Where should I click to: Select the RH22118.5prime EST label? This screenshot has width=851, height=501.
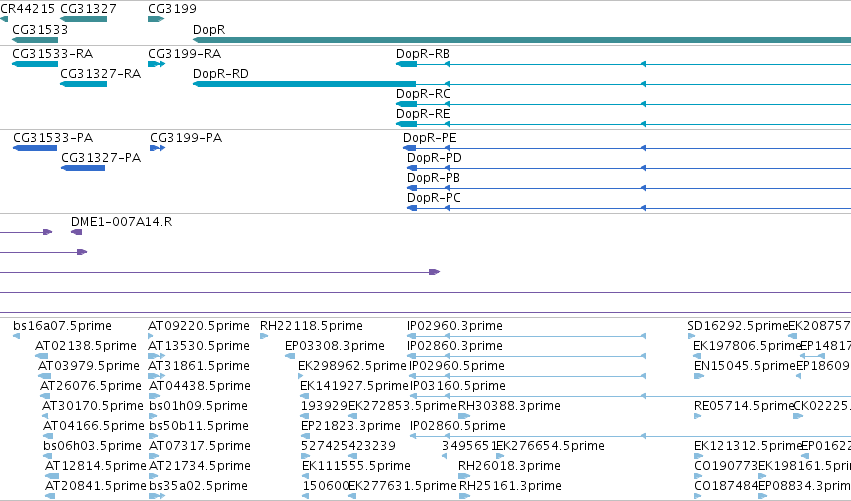tap(311, 326)
